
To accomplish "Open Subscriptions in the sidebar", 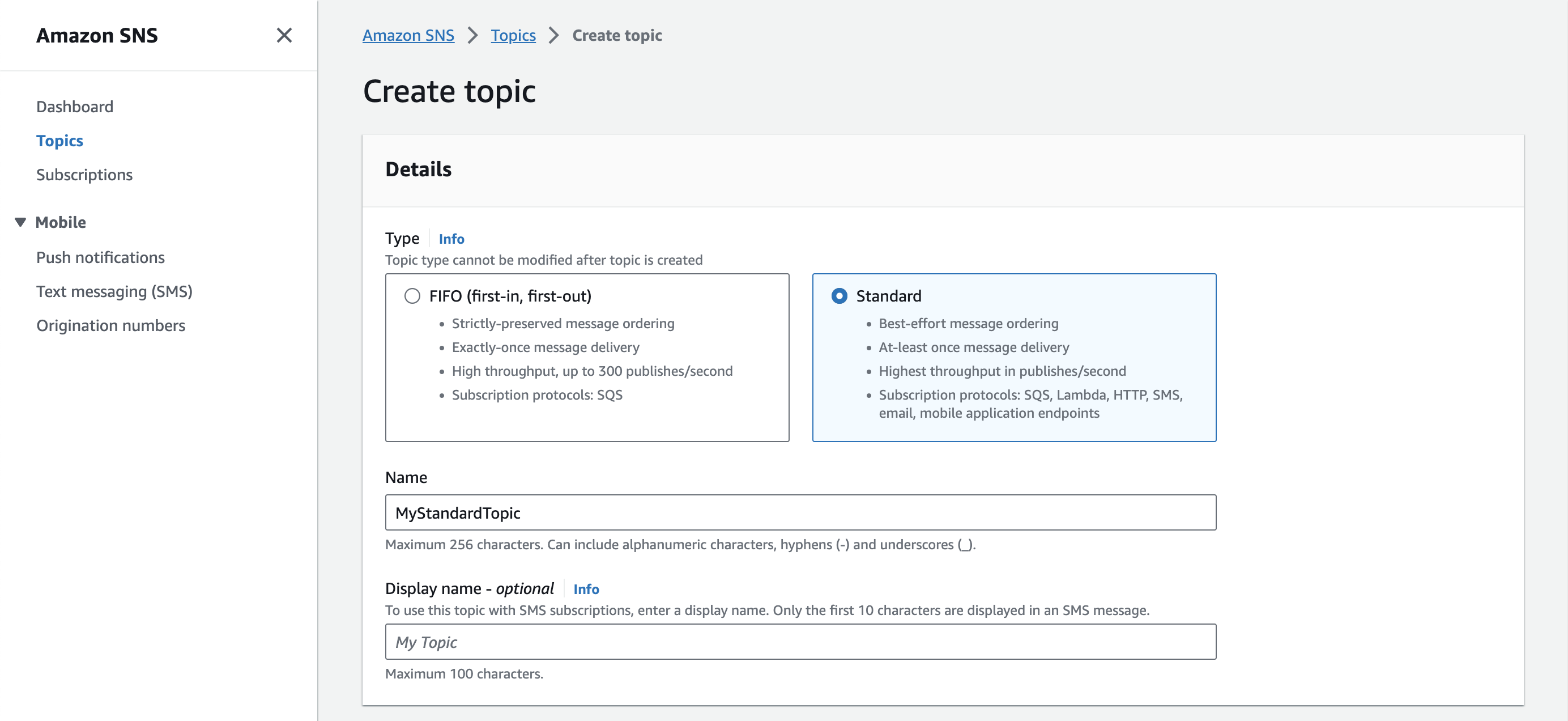I will point(84,175).
